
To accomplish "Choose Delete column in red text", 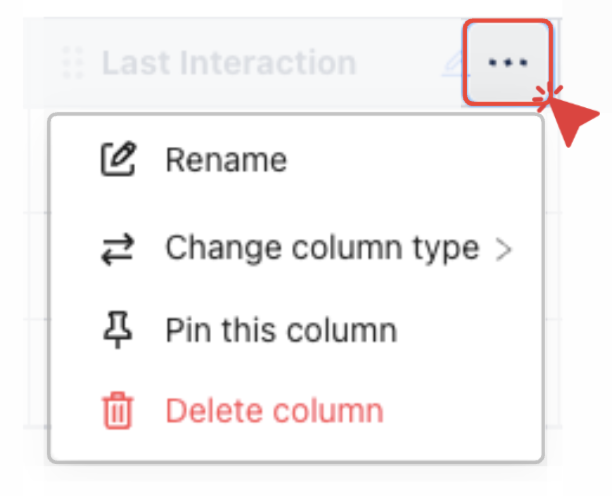I will click(274, 411).
